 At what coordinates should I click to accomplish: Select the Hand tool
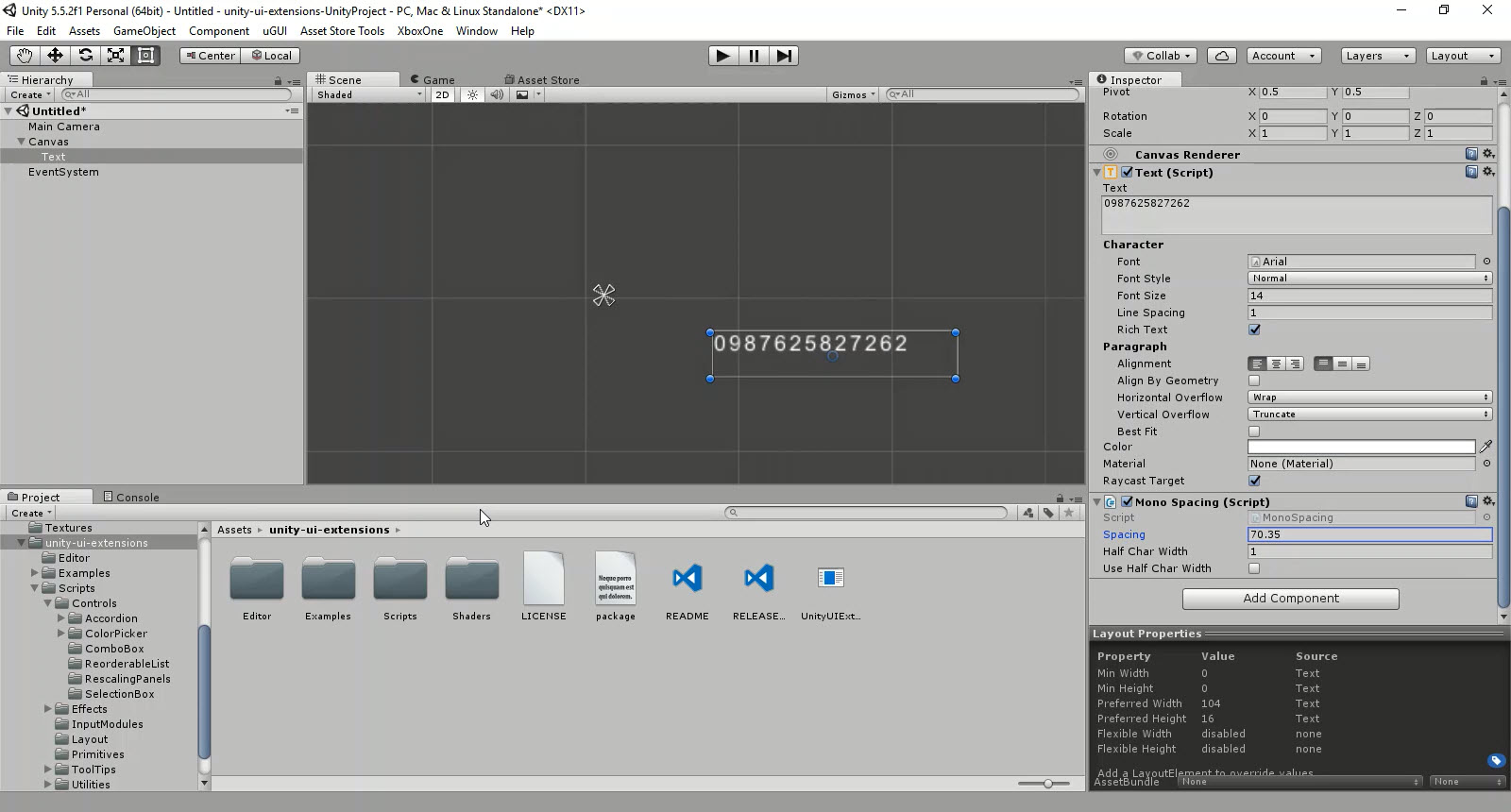point(24,56)
